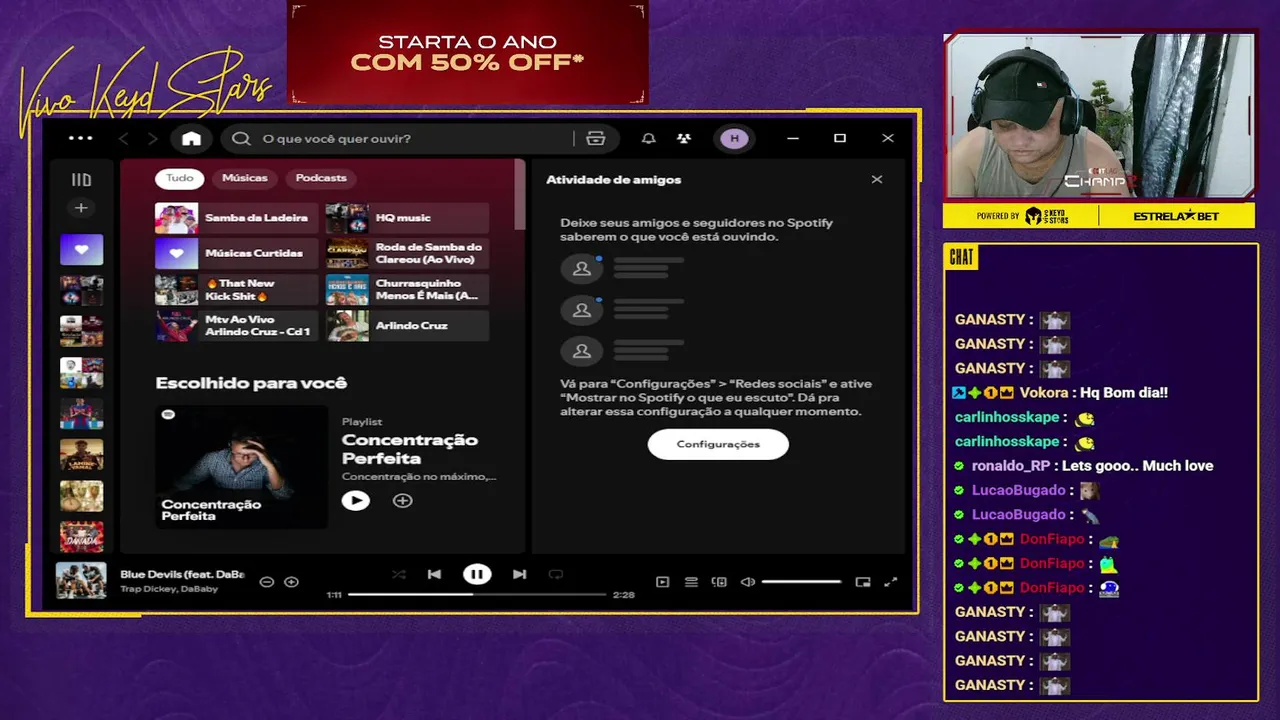Enter full screen player with arrows icon

point(891,582)
